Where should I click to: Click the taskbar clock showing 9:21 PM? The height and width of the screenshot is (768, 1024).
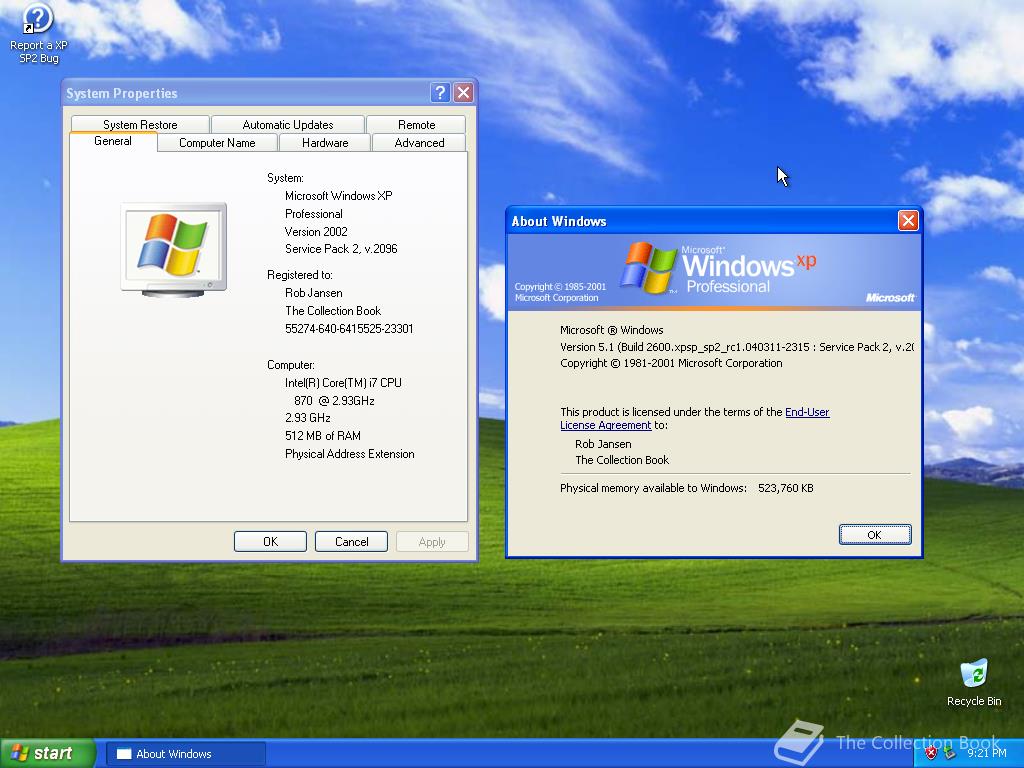pos(985,752)
